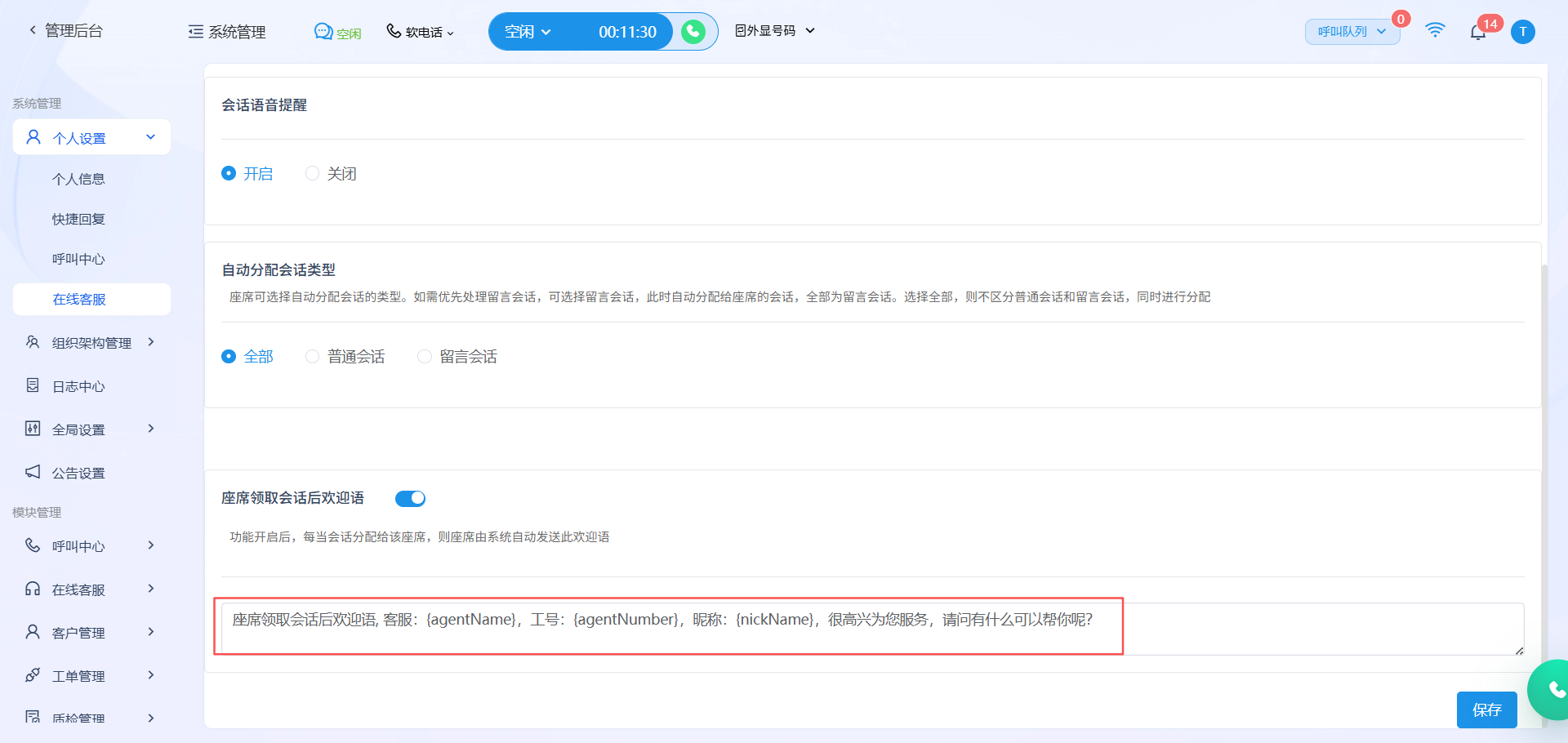Expand the 全局设置 submenu arrow
Image resolution: width=1568 pixels, height=743 pixels.
151,429
